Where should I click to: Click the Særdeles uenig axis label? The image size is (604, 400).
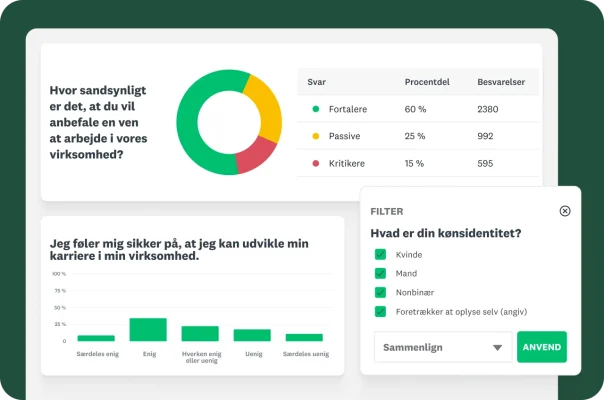[x=306, y=354]
